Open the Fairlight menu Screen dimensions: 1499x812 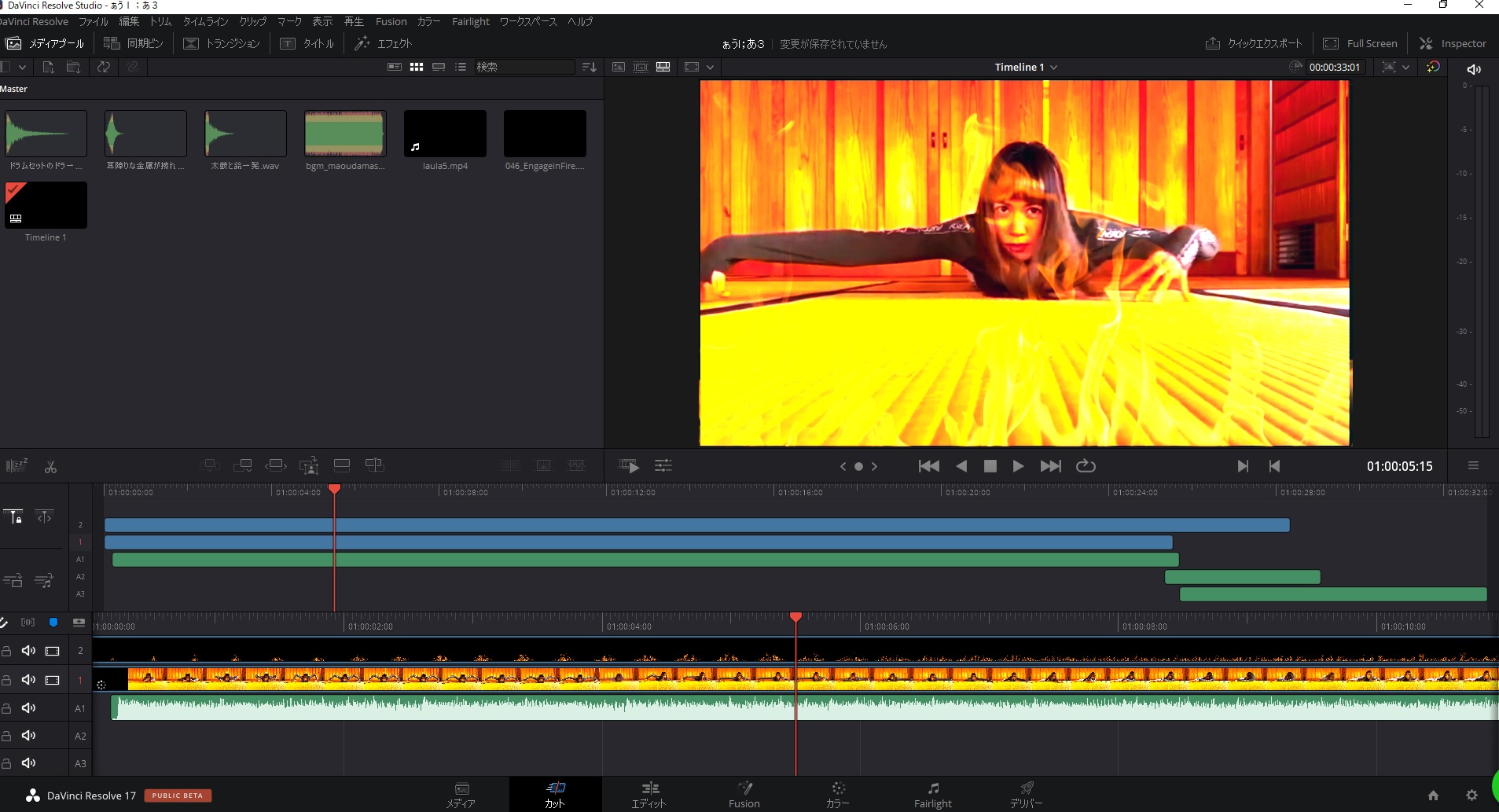pyautogui.click(x=470, y=22)
